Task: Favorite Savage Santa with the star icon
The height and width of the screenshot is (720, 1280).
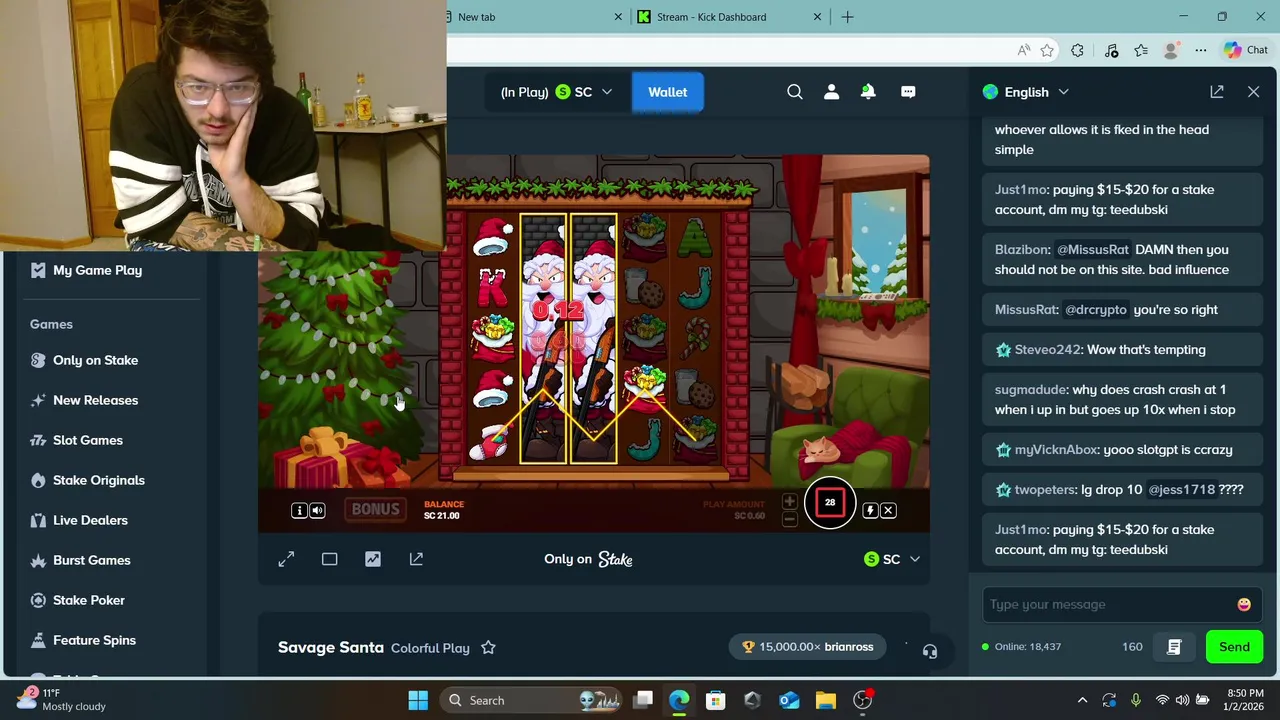Action: (488, 648)
